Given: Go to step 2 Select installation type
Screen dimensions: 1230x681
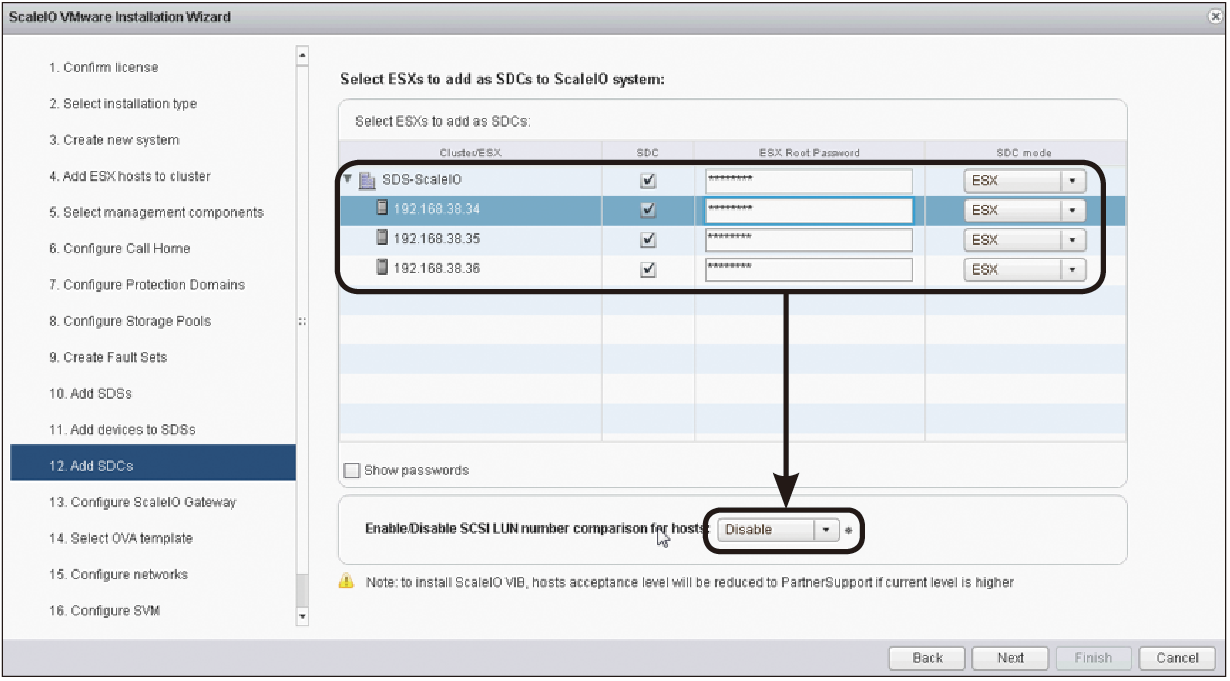Looking at the screenshot, I should coord(123,104).
